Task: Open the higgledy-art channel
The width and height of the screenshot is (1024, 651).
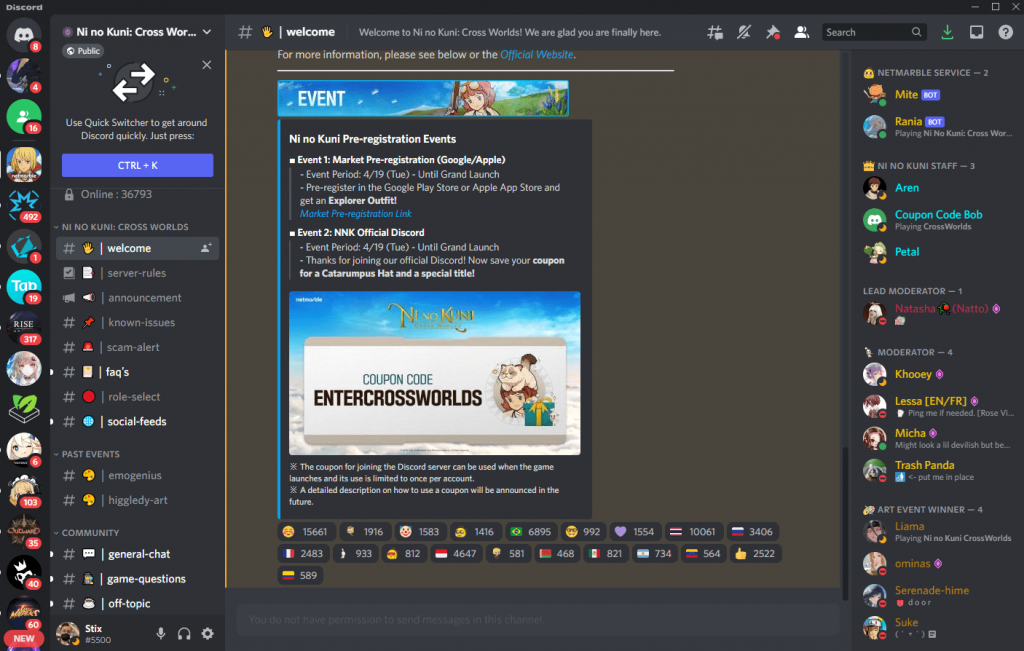Action: tap(137, 500)
